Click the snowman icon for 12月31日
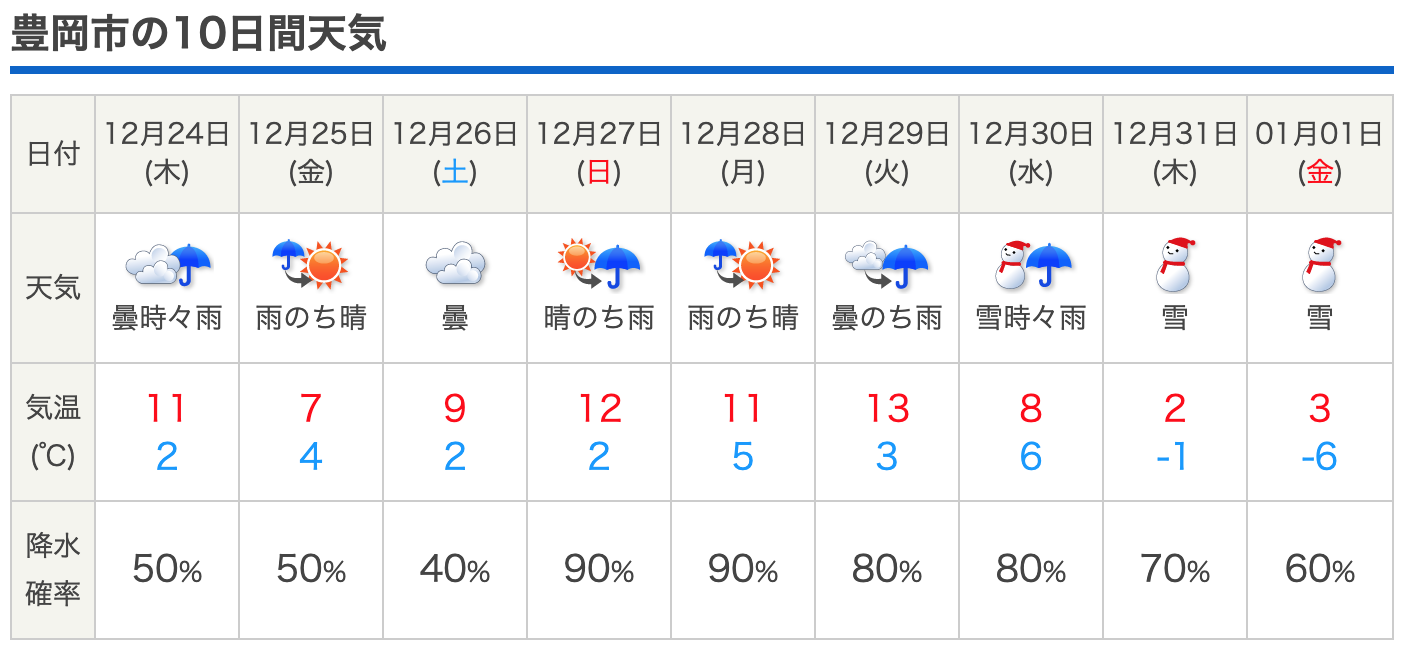 [1175, 264]
